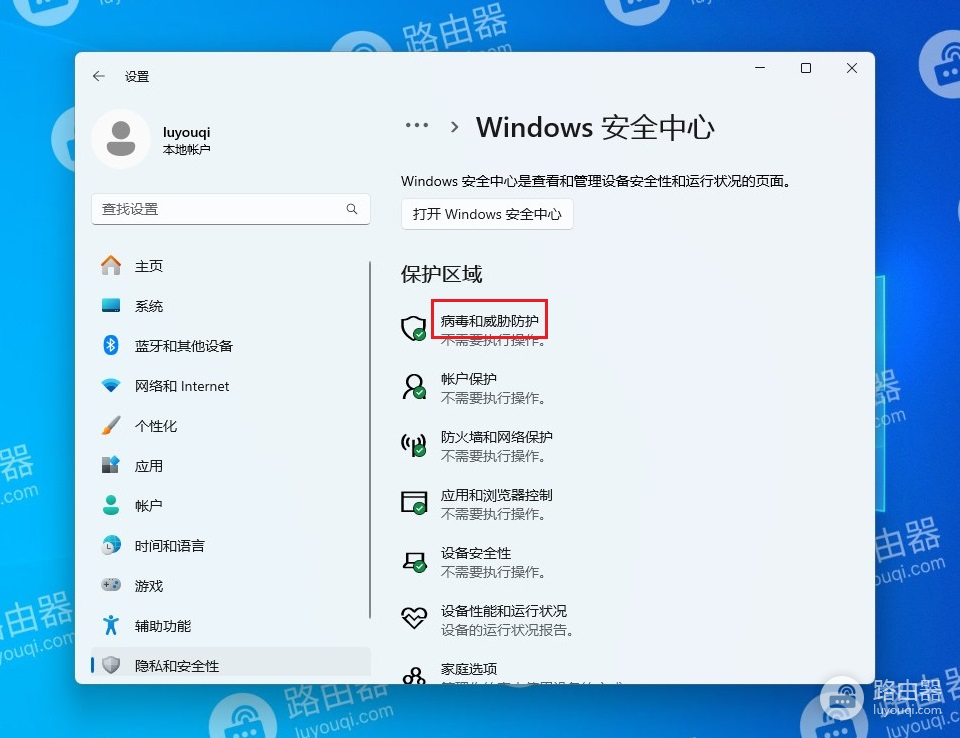Click the paintbrush icon for 个性化
The image size is (960, 738).
(x=111, y=425)
